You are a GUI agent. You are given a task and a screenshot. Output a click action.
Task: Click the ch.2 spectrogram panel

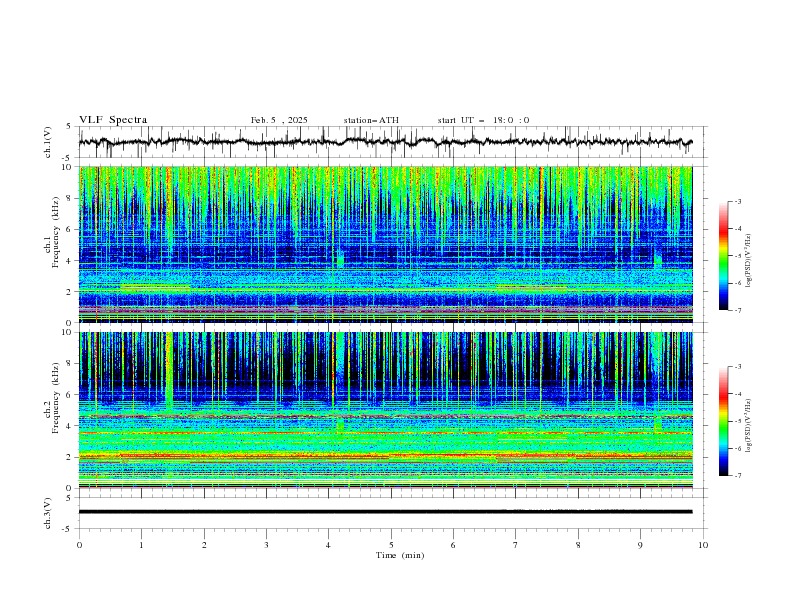pos(386,410)
